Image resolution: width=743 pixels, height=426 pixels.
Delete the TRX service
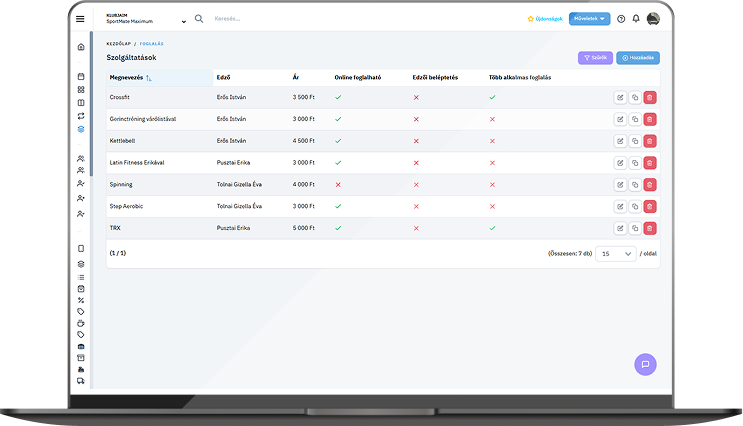coord(650,228)
